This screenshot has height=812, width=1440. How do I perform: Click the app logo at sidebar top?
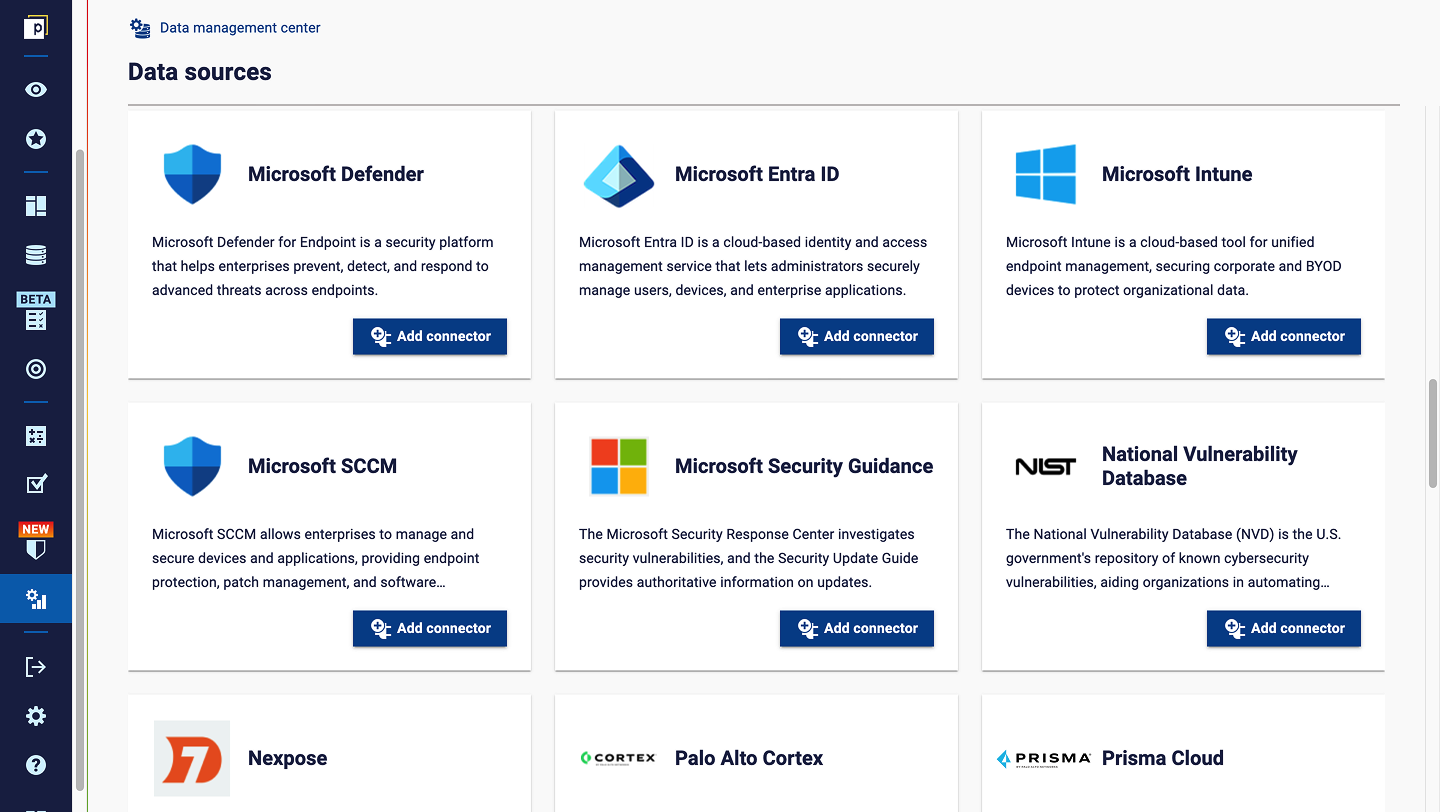(x=36, y=27)
